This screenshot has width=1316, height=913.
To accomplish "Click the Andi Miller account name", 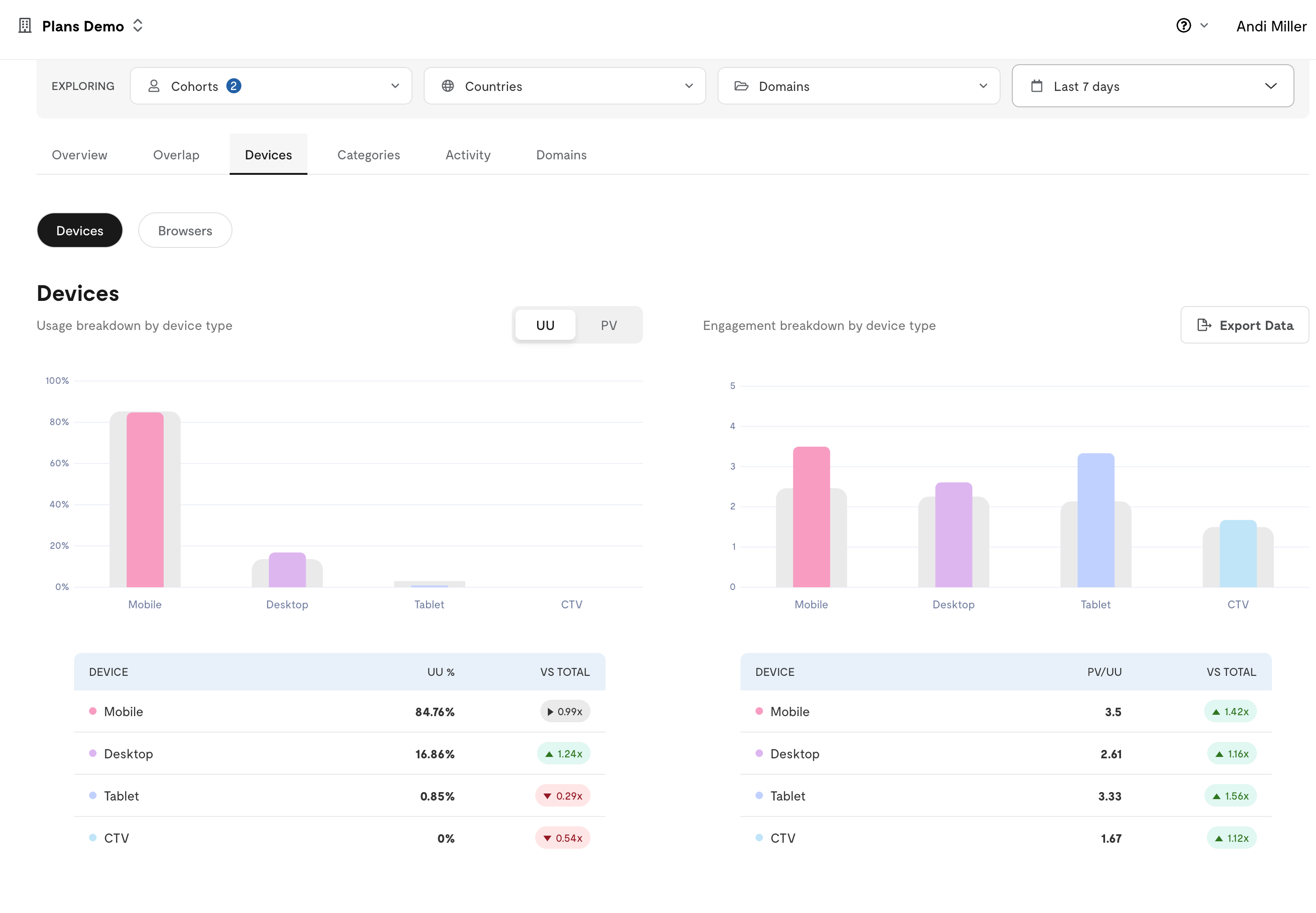I will click(1271, 26).
